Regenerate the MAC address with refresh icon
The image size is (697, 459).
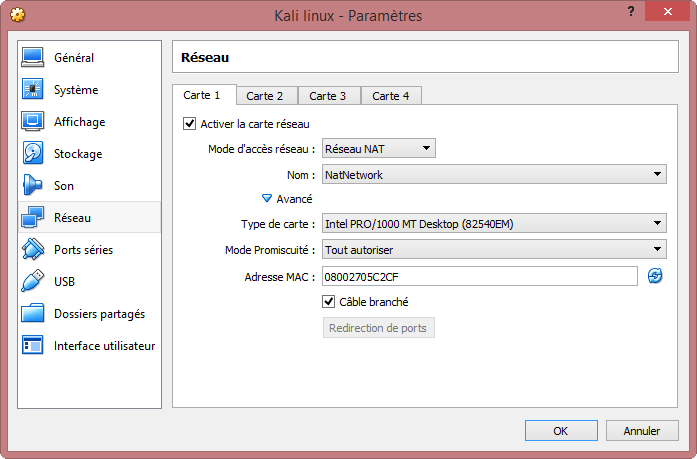click(654, 276)
